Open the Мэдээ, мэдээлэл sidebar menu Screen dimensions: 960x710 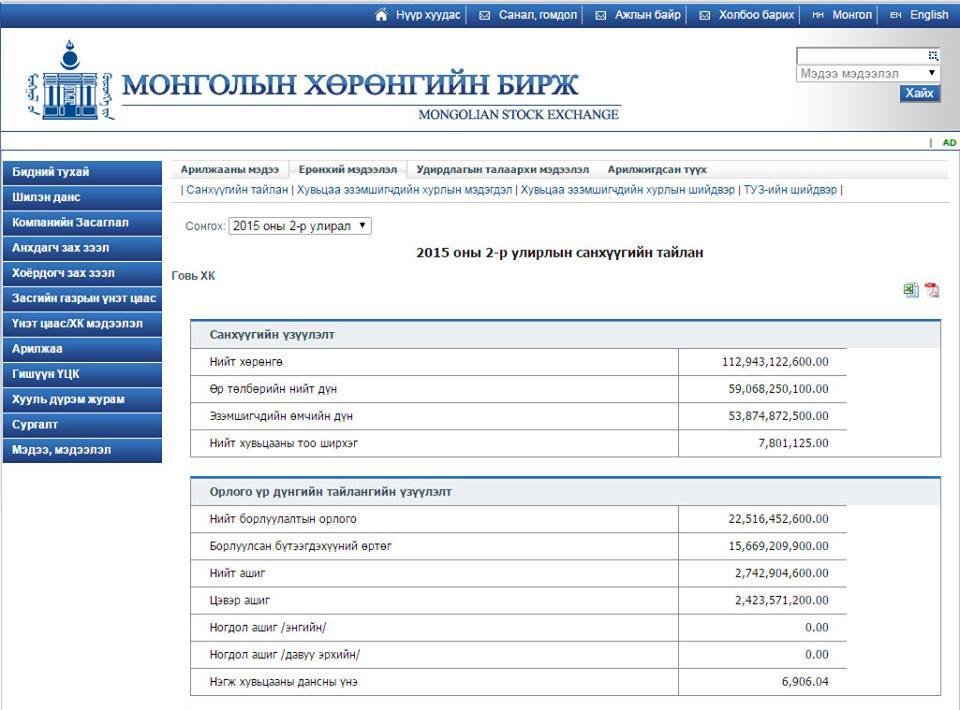pos(83,450)
